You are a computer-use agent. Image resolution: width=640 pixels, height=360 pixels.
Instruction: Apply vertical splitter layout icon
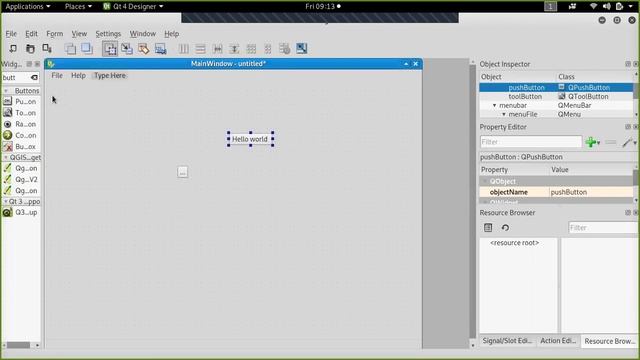pyautogui.click(x=234, y=49)
